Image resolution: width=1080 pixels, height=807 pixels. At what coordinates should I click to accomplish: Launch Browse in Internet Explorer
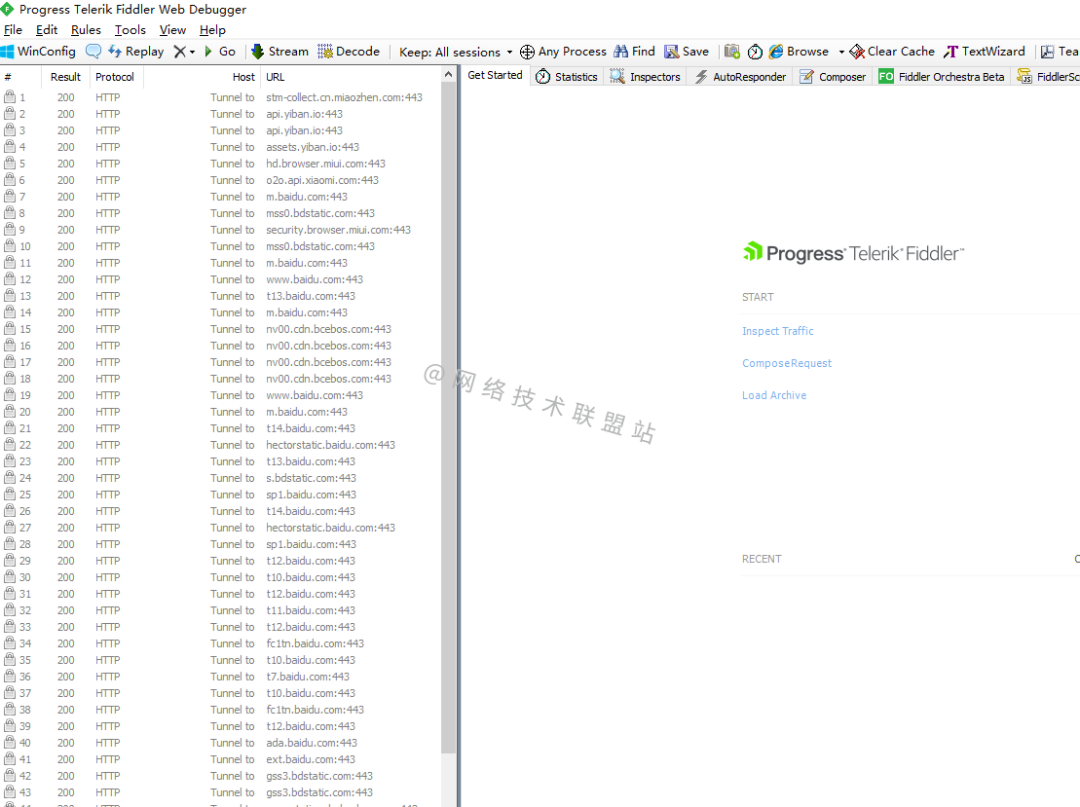click(798, 52)
